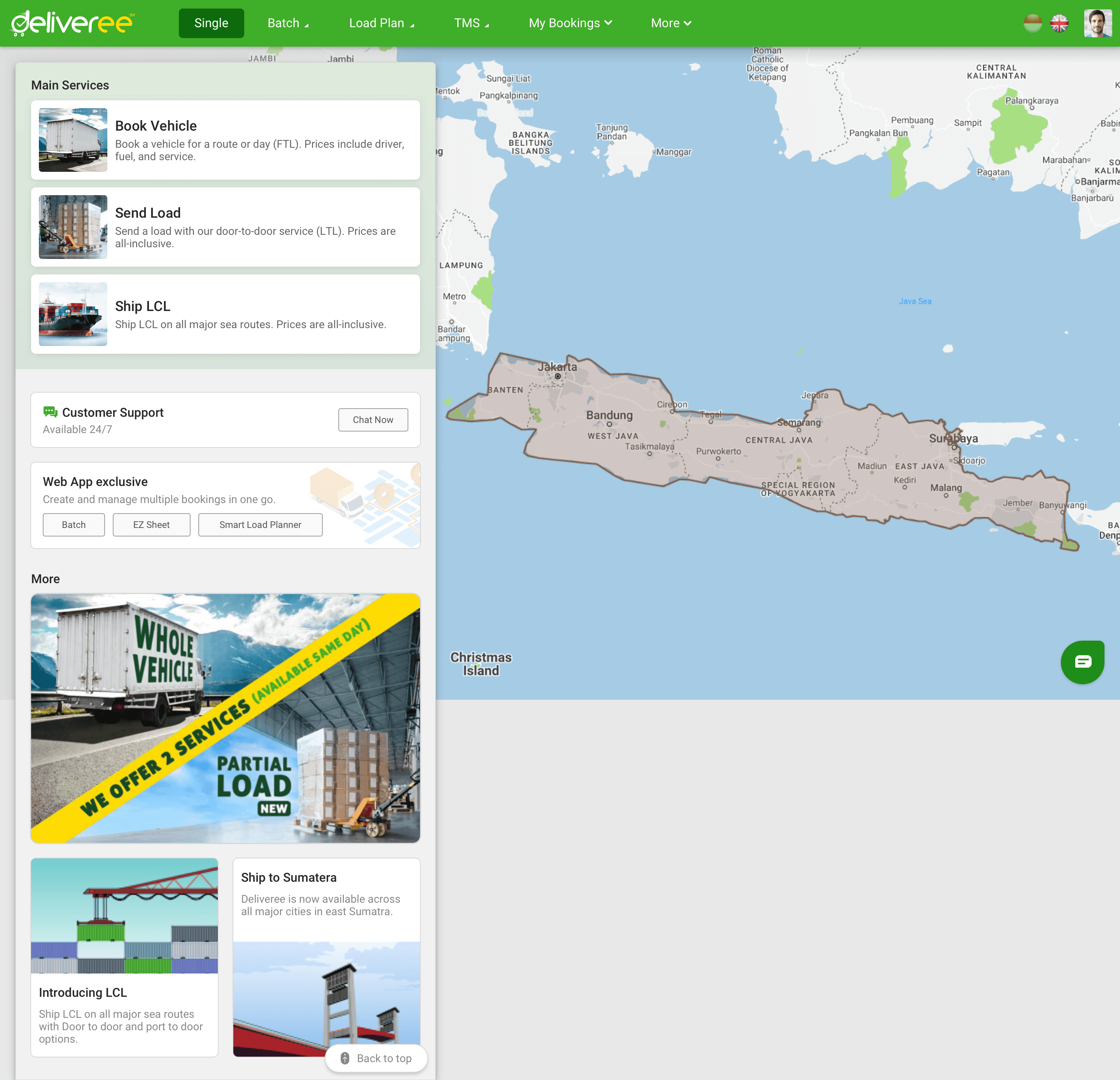This screenshot has width=1120, height=1080.
Task: Click the Back to top button
Action: [376, 1058]
